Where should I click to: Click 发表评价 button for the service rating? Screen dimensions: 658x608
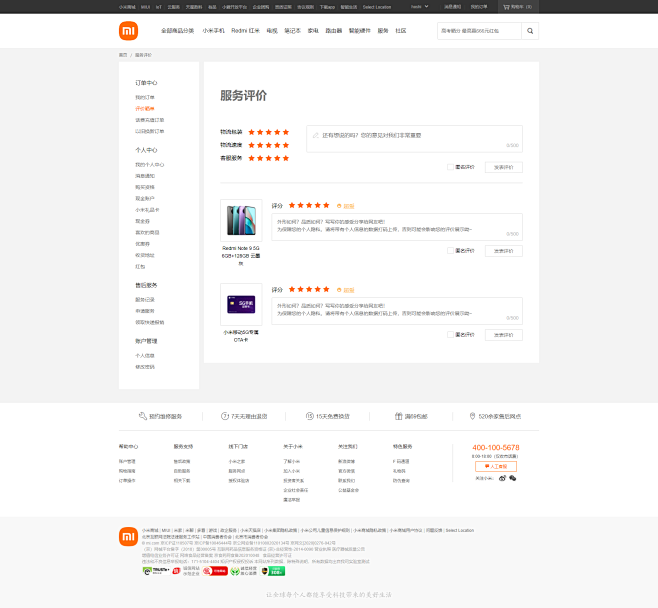tap(504, 167)
